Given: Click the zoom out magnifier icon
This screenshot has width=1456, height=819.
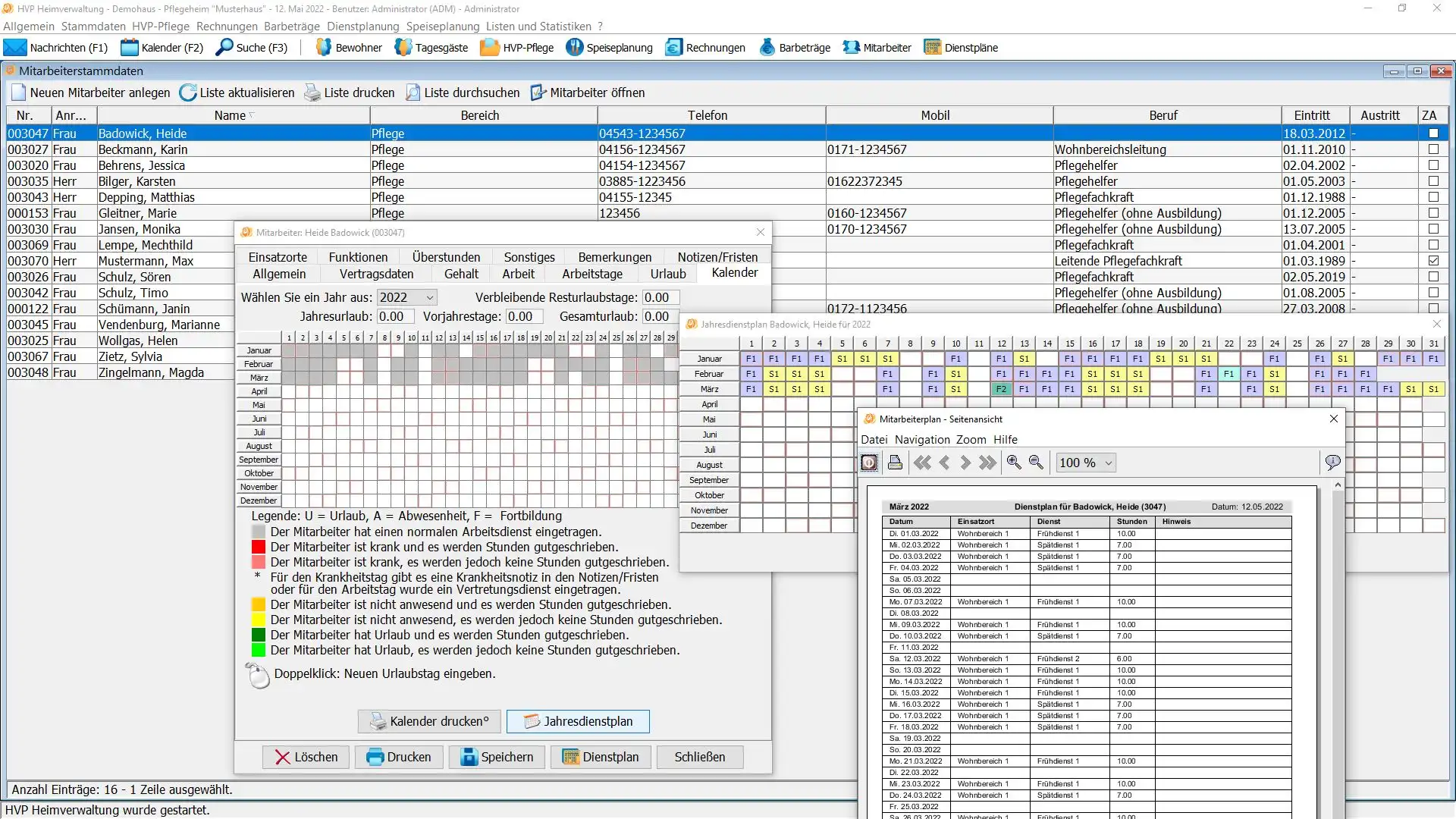Looking at the screenshot, I should point(1036,463).
